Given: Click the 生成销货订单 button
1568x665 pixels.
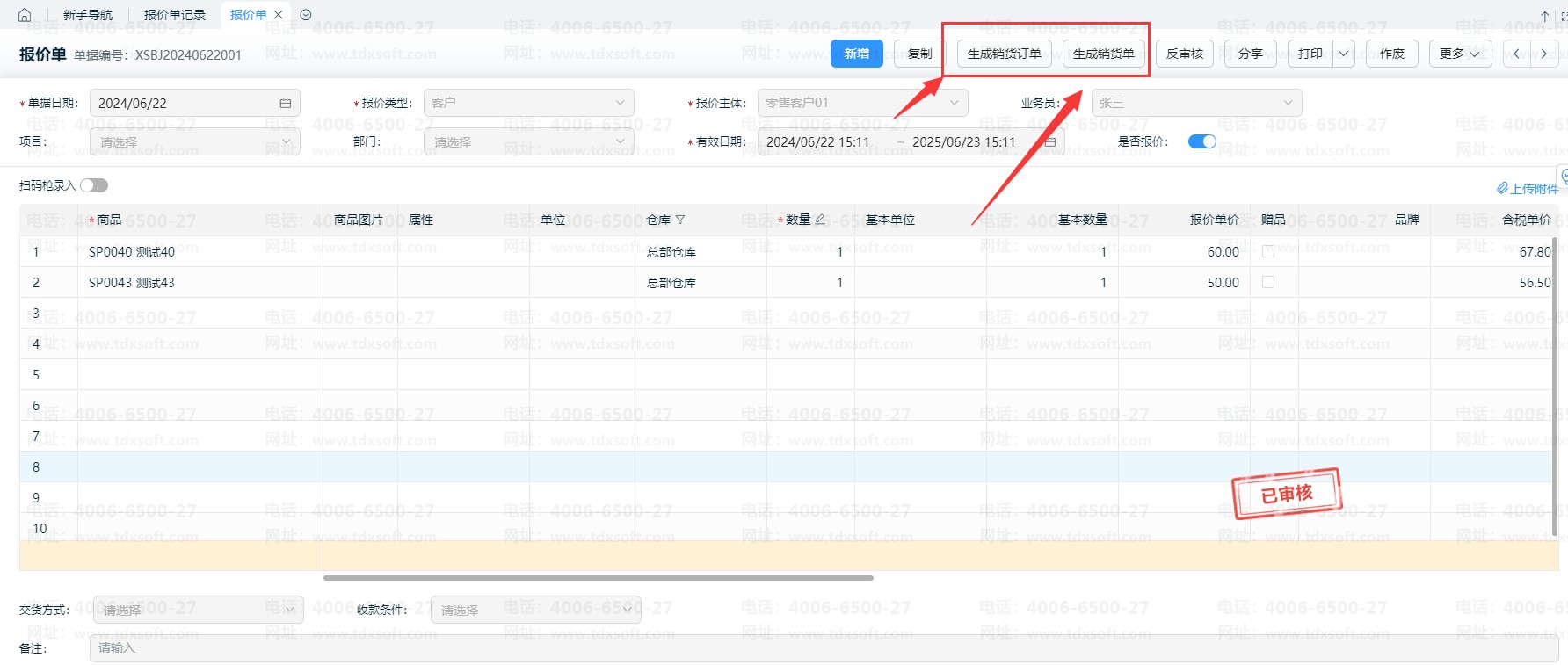Looking at the screenshot, I should [x=1004, y=54].
